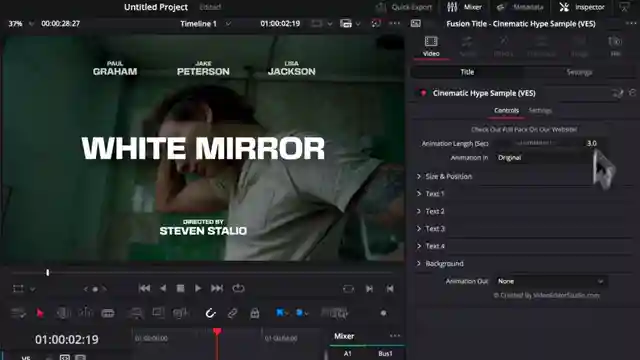Toggle the Position Lock padlock icon
Screen dimensions: 640x360
(255, 313)
